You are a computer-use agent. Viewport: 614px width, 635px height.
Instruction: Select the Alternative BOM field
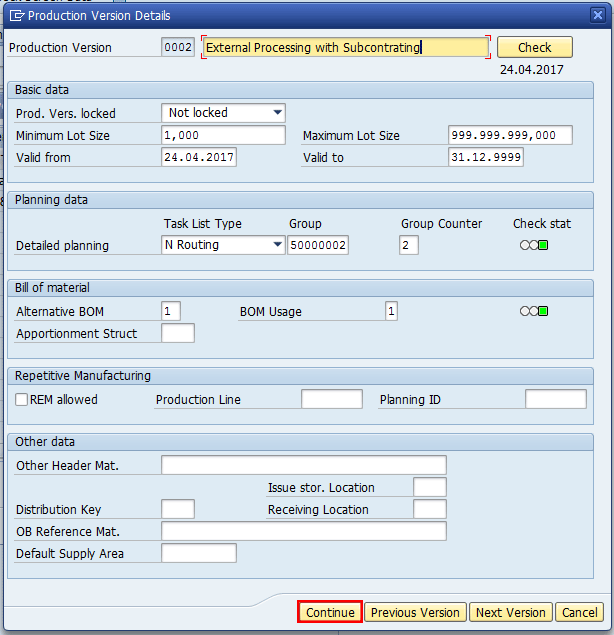(171, 311)
